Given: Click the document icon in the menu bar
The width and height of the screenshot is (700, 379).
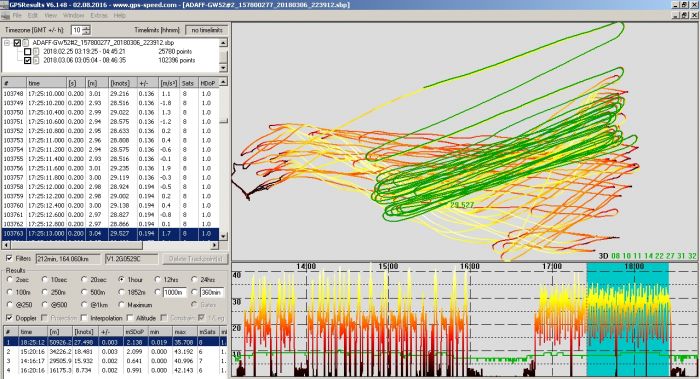Looking at the screenshot, I should click(x=5, y=16).
